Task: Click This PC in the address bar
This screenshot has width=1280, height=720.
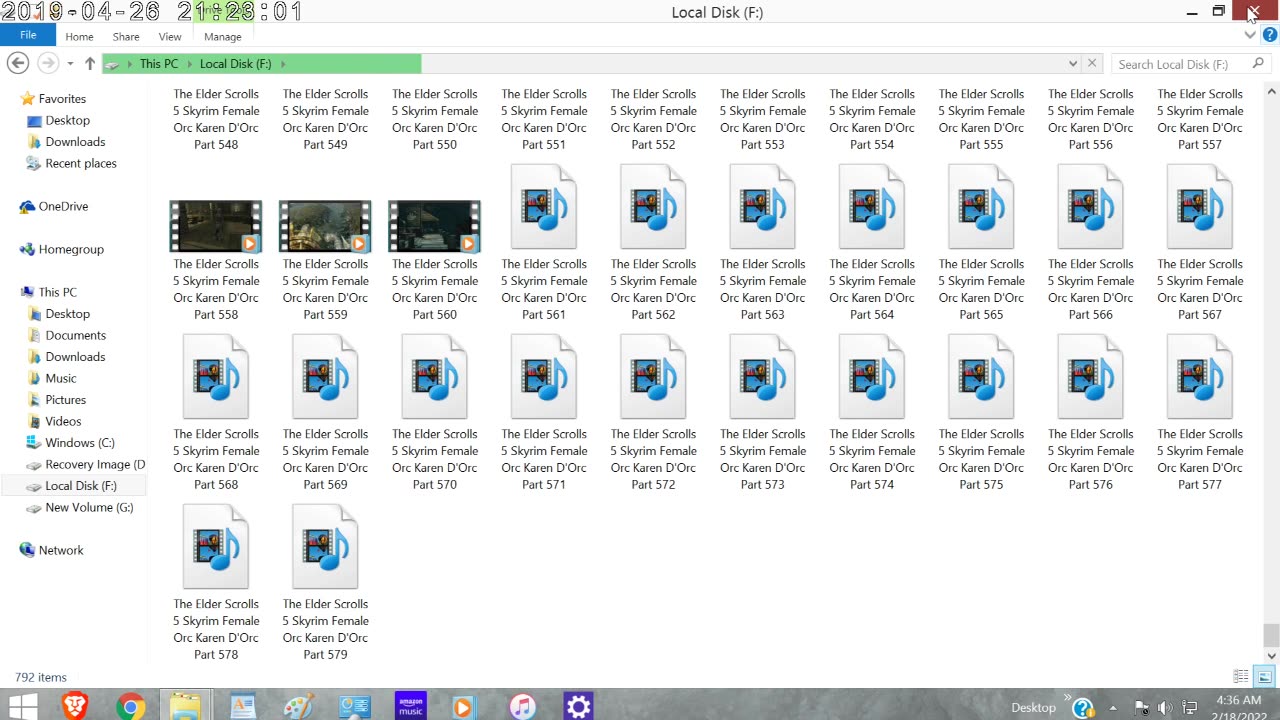Action: (x=159, y=64)
